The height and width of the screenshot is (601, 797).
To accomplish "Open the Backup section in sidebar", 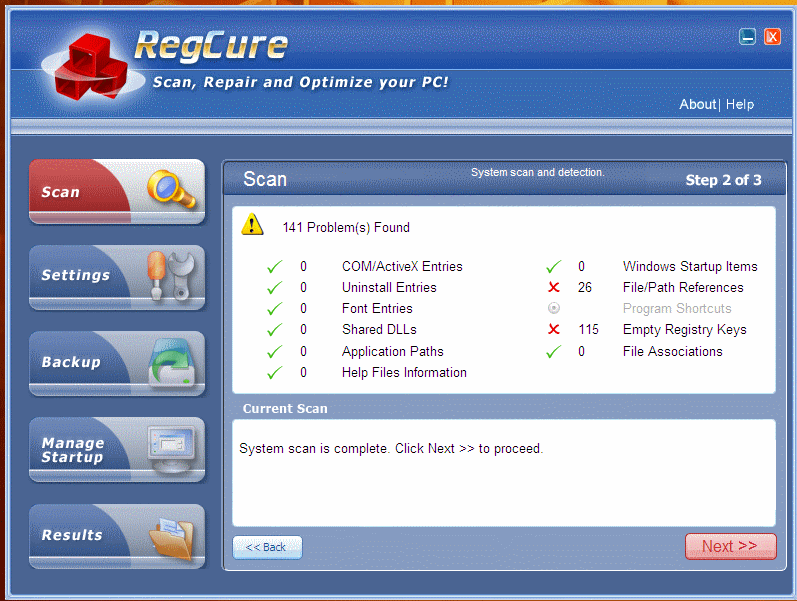I will tap(117, 364).
